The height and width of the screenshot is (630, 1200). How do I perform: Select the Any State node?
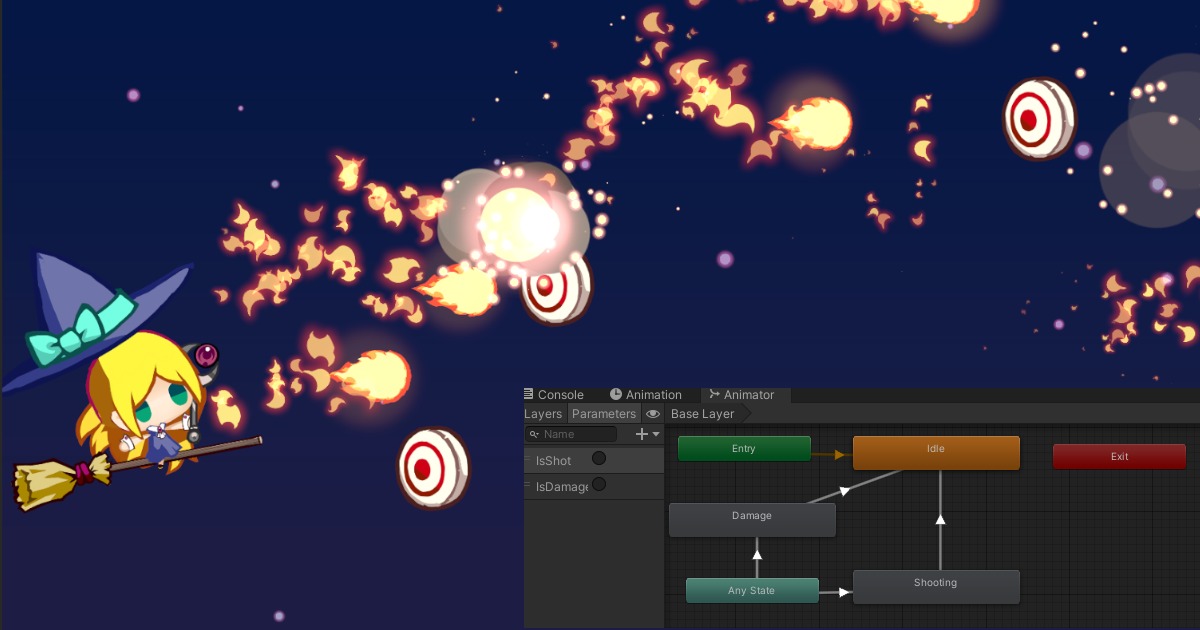pos(752,590)
